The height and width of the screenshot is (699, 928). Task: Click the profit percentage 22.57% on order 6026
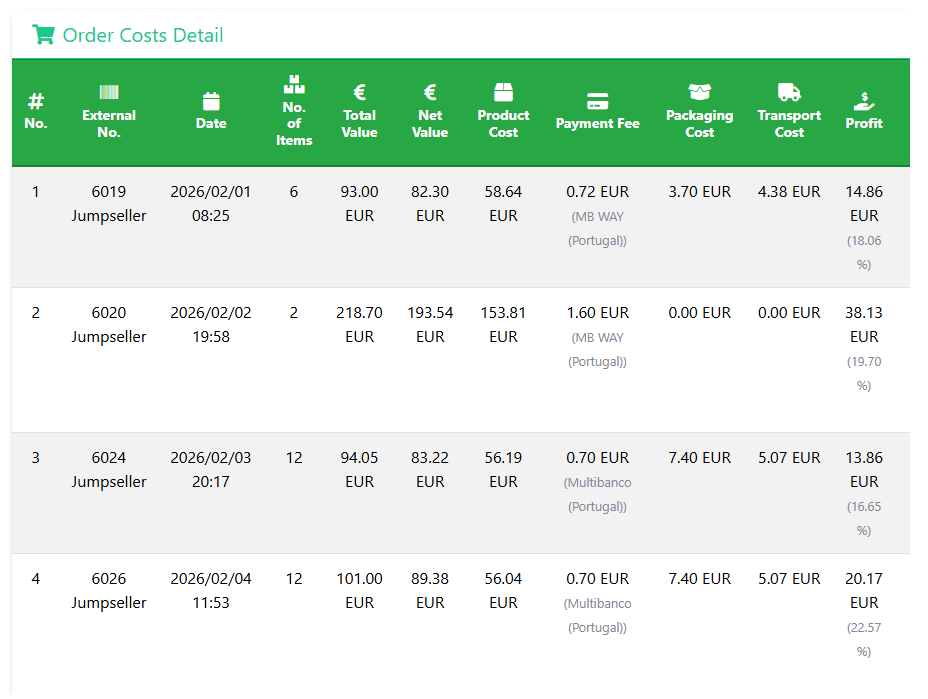(866, 639)
